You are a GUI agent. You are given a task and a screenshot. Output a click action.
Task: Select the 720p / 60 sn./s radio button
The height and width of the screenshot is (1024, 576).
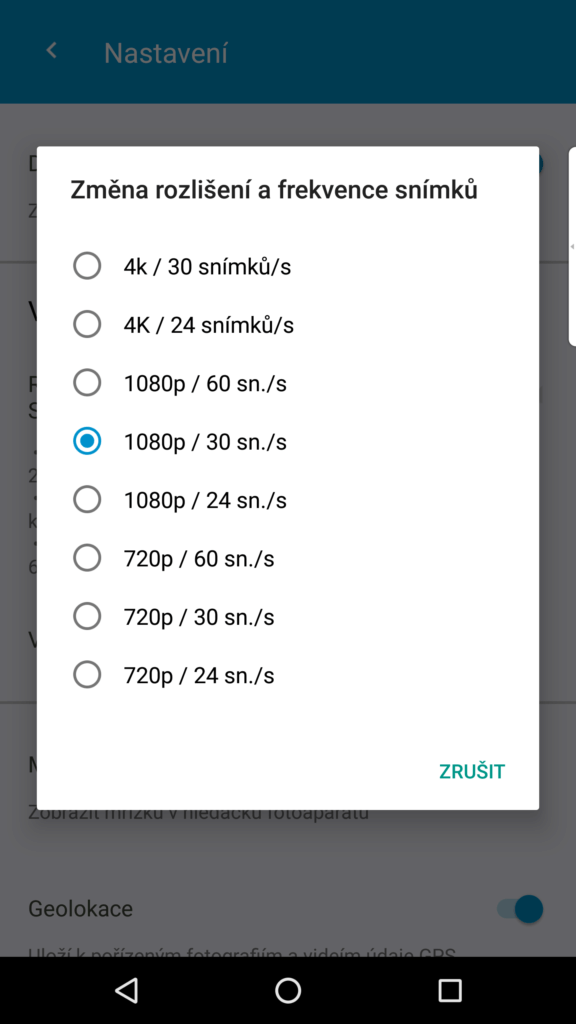87,558
